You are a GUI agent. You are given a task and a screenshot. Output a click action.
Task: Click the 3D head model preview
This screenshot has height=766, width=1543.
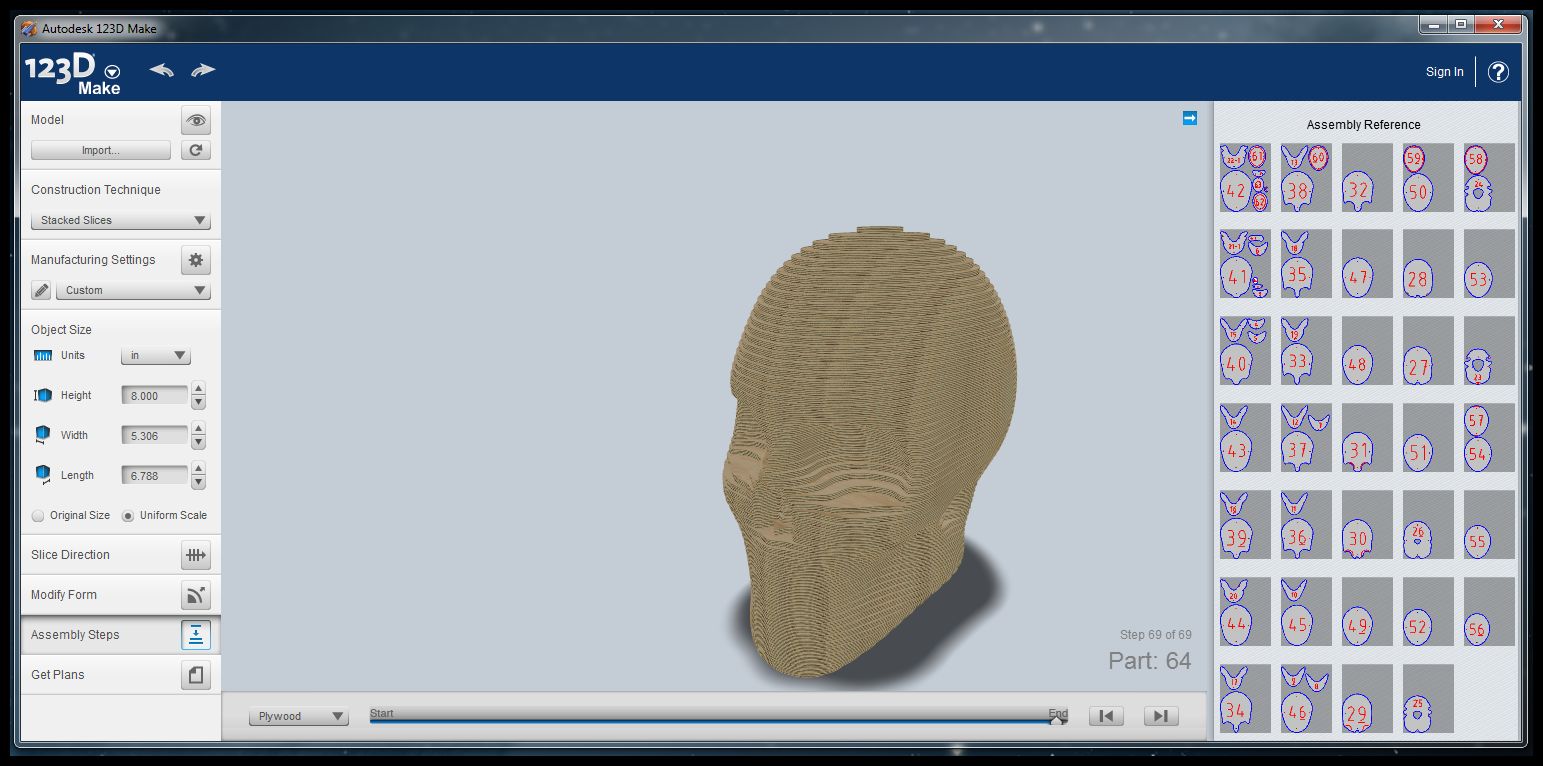pos(868,450)
